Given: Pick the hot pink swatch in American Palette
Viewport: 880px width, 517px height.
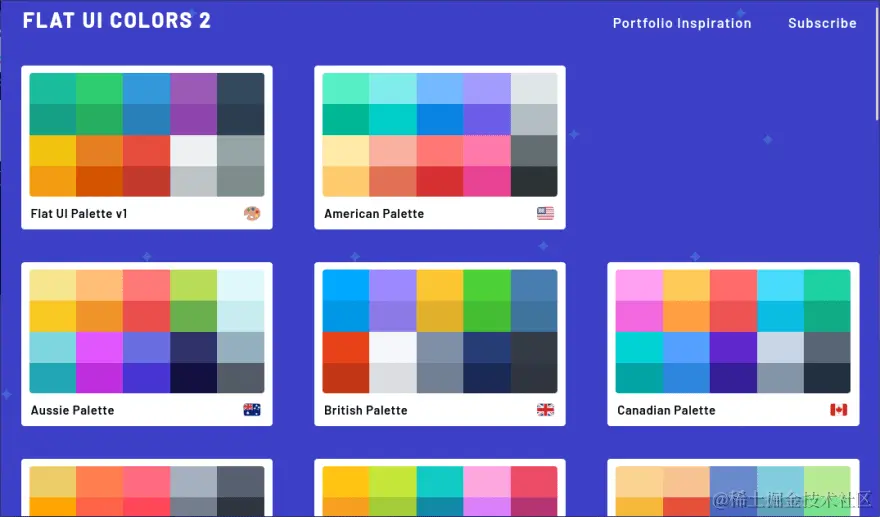Looking at the screenshot, I should click(x=487, y=181).
